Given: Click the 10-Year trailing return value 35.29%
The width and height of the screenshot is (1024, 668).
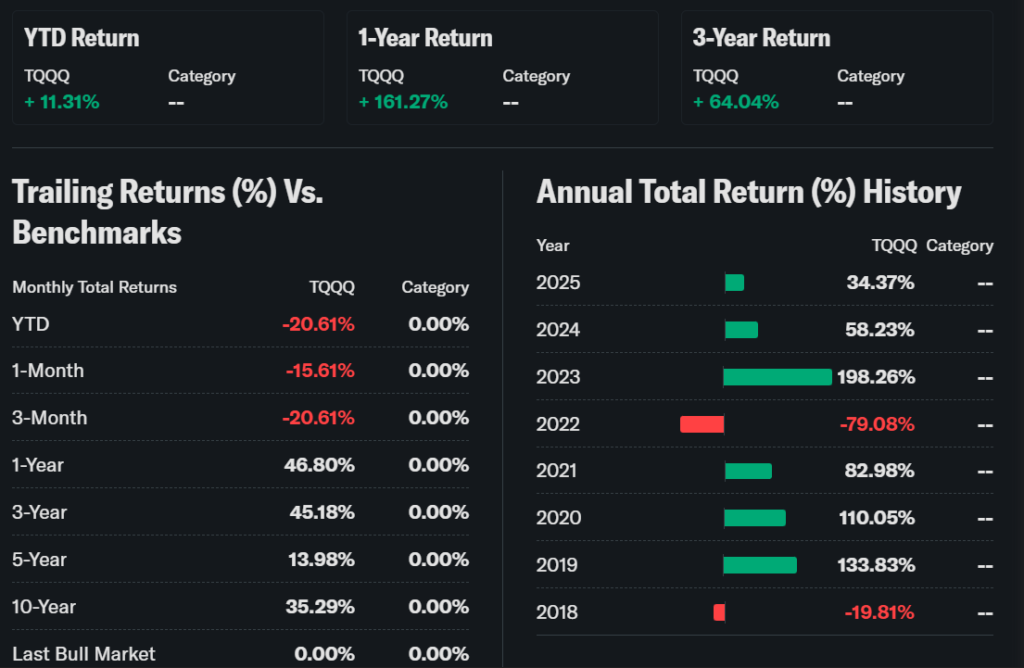Looking at the screenshot, I should 320,607.
